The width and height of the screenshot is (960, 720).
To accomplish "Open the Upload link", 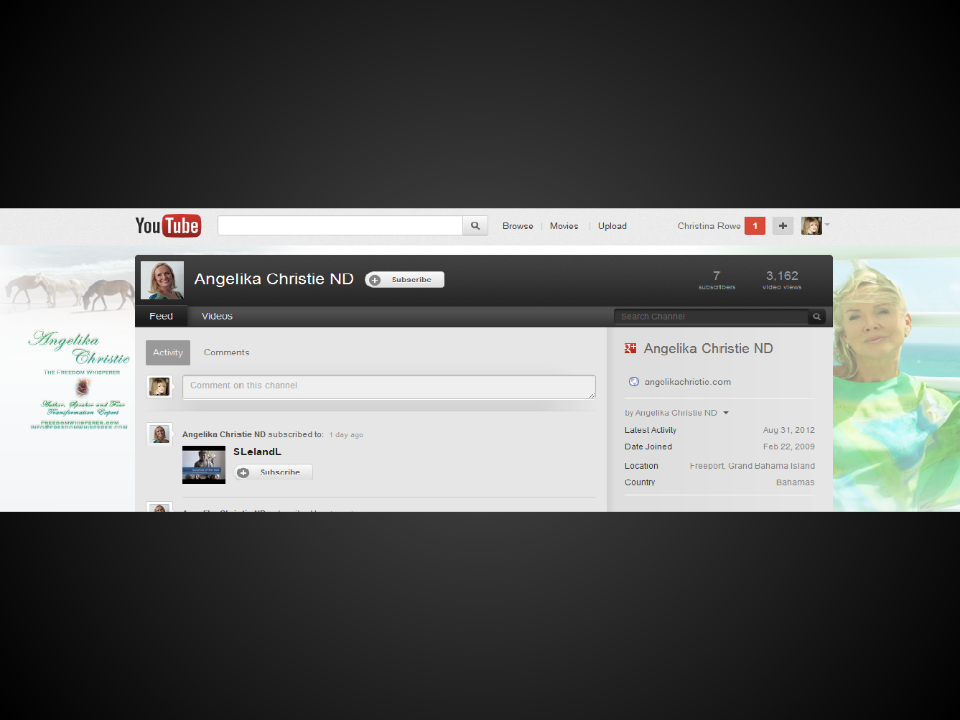I will (x=612, y=226).
